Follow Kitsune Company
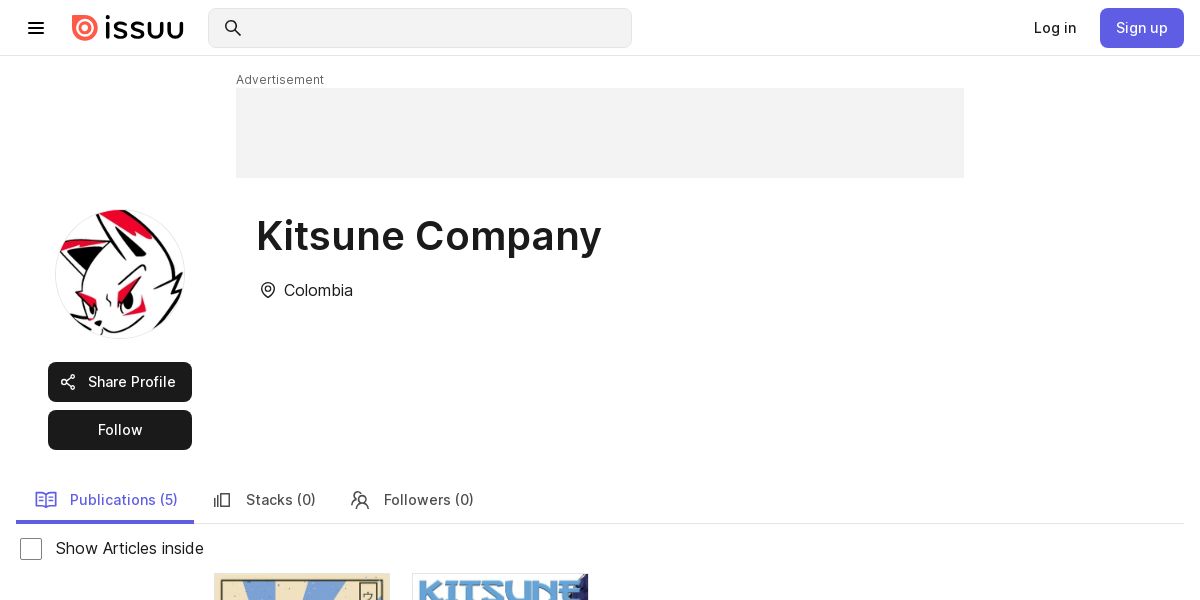 120,430
